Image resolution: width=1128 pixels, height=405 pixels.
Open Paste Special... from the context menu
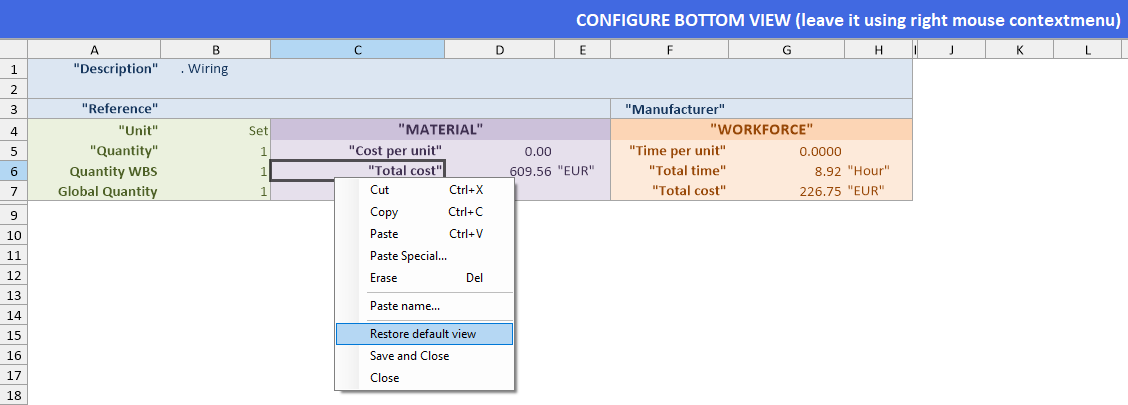(408, 256)
